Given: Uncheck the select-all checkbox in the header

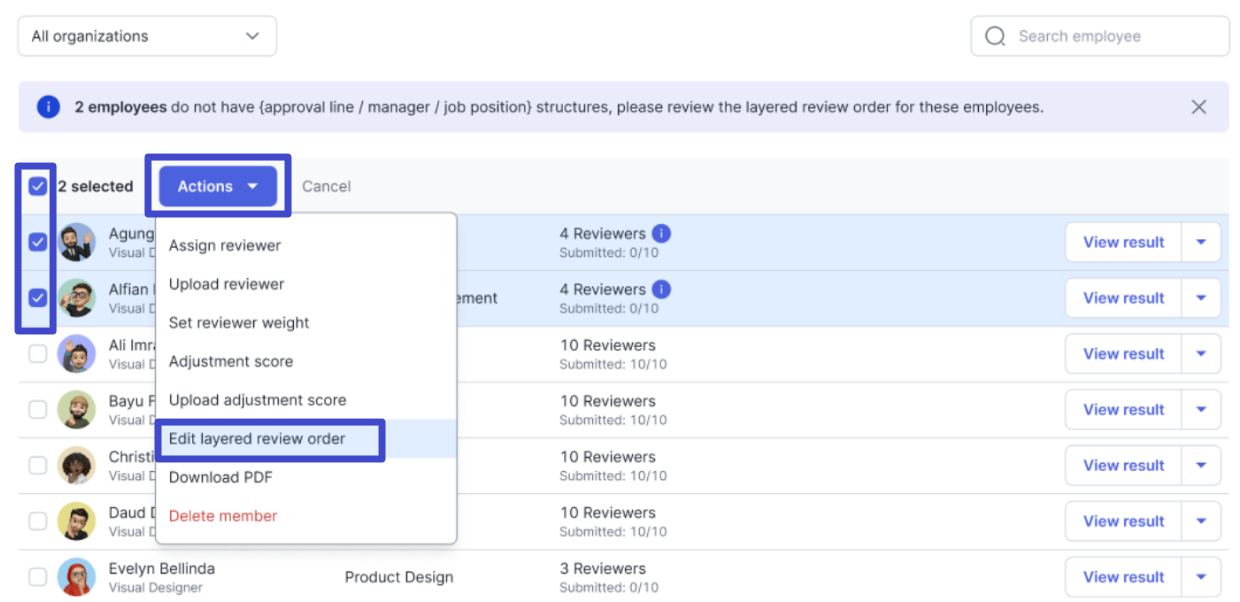Looking at the screenshot, I should click(38, 187).
